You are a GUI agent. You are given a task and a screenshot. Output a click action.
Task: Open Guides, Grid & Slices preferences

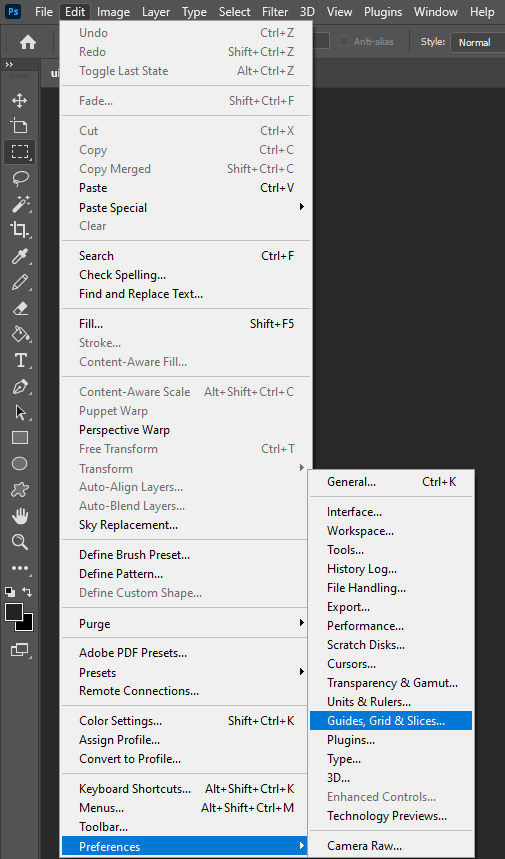(x=391, y=721)
